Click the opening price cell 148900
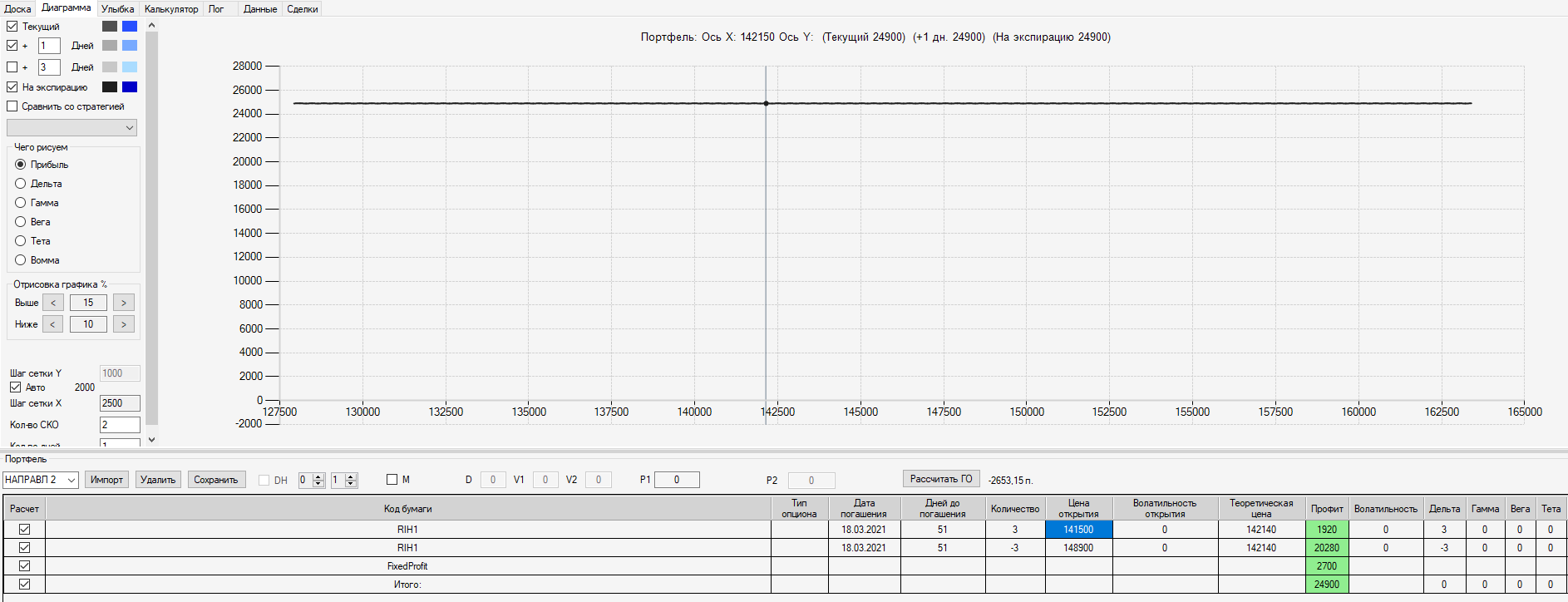The width and height of the screenshot is (1568, 602). coord(1078,548)
